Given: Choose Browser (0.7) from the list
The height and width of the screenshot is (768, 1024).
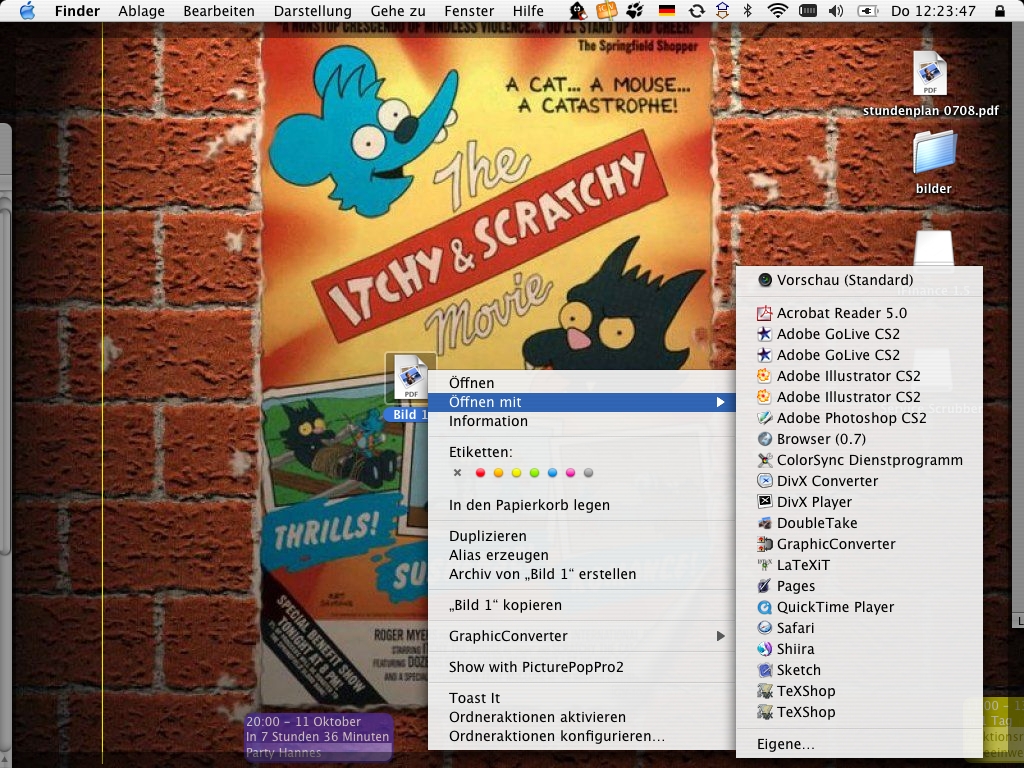Looking at the screenshot, I should click(x=859, y=439).
